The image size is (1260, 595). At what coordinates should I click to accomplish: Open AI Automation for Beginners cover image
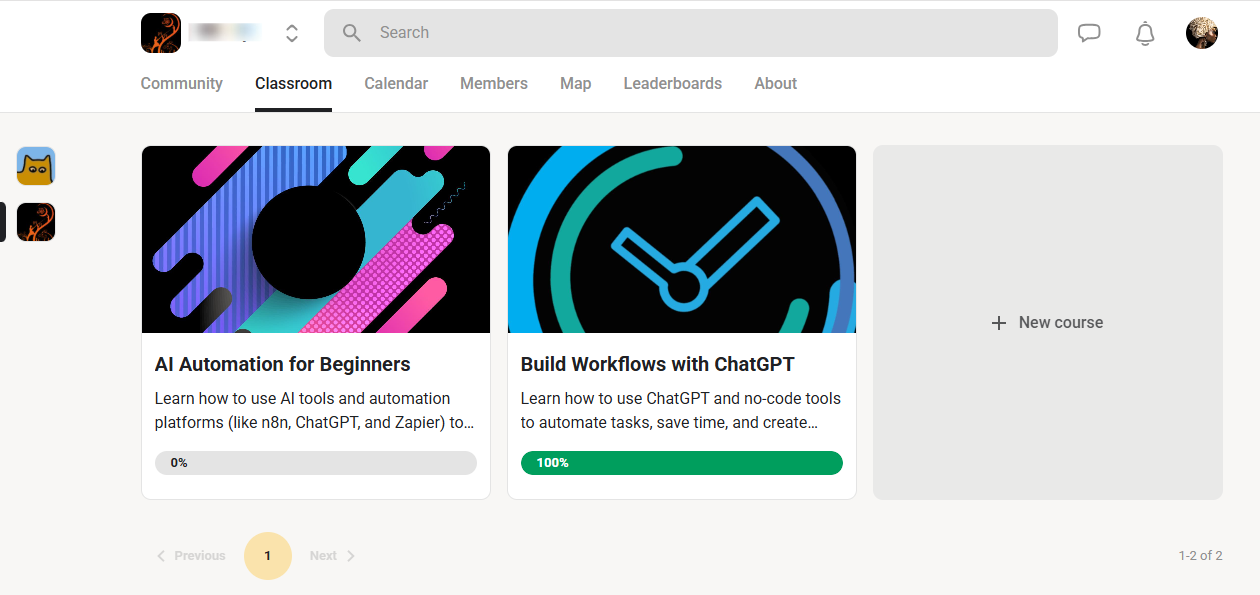click(316, 240)
